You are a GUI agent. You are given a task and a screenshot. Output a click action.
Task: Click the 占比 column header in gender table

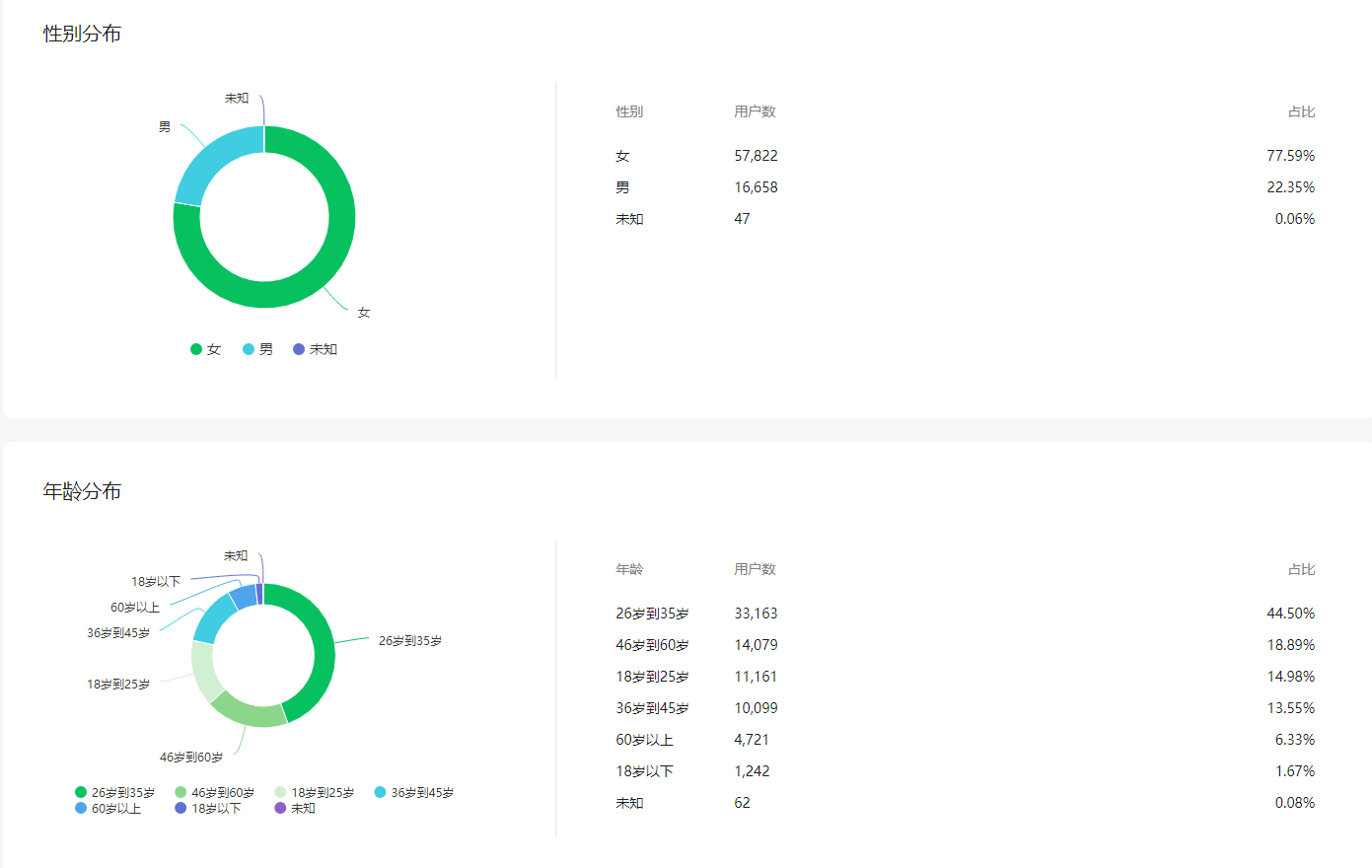[1302, 111]
